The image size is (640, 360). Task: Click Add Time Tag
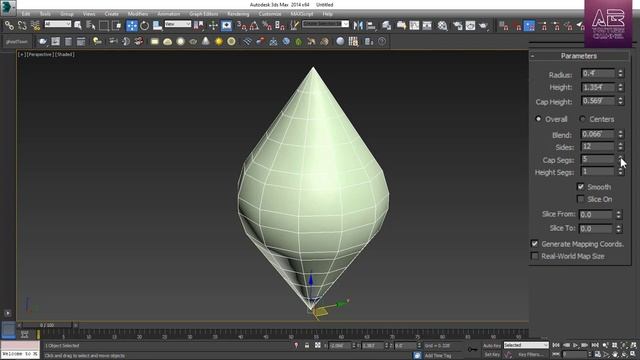click(438, 356)
